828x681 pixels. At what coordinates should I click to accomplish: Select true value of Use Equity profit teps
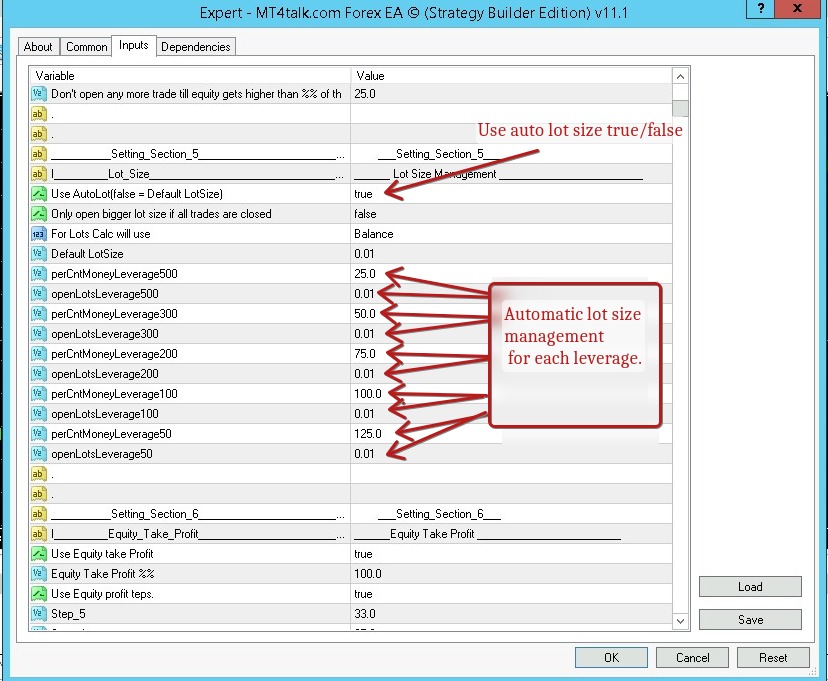point(363,594)
